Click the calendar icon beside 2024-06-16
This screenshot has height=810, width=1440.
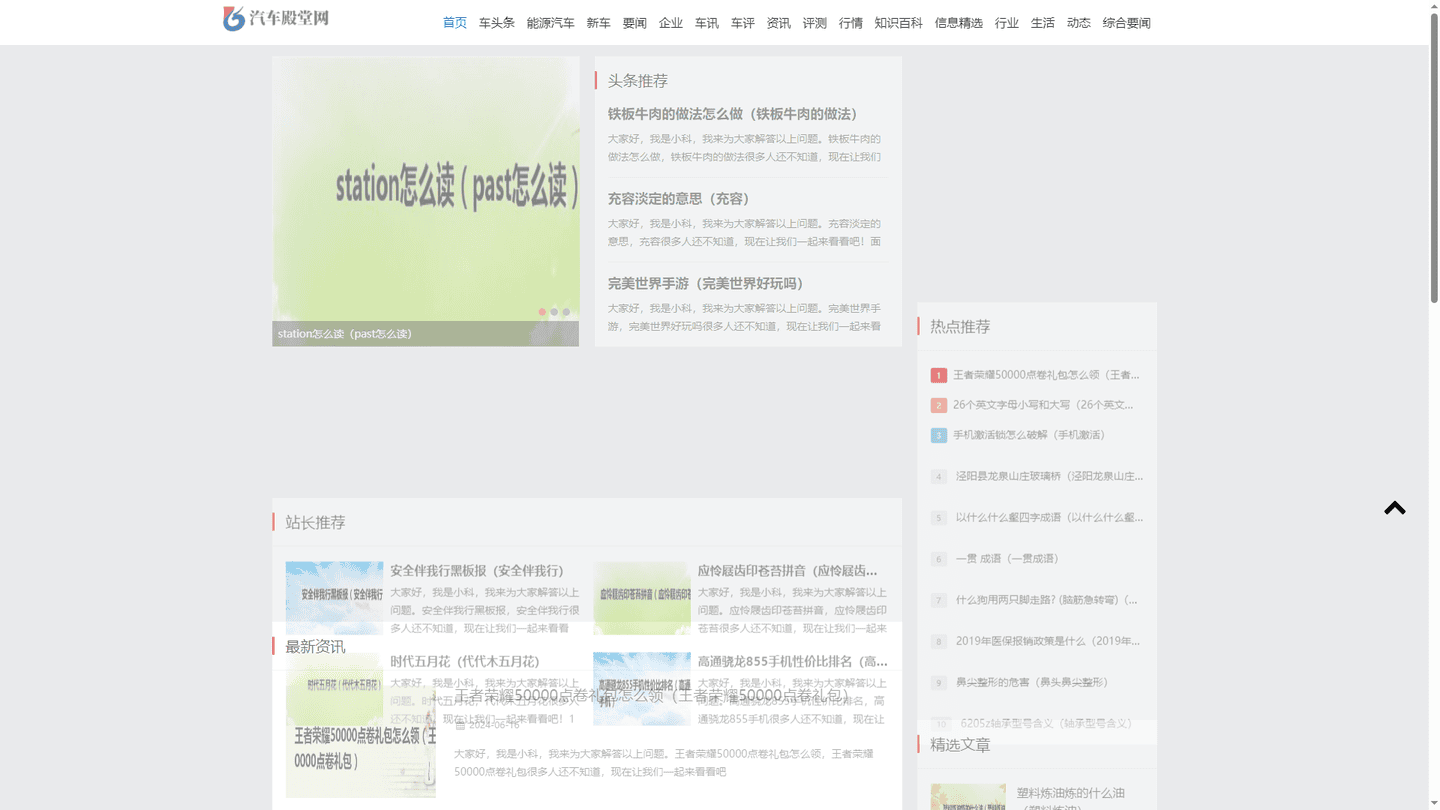pos(460,725)
